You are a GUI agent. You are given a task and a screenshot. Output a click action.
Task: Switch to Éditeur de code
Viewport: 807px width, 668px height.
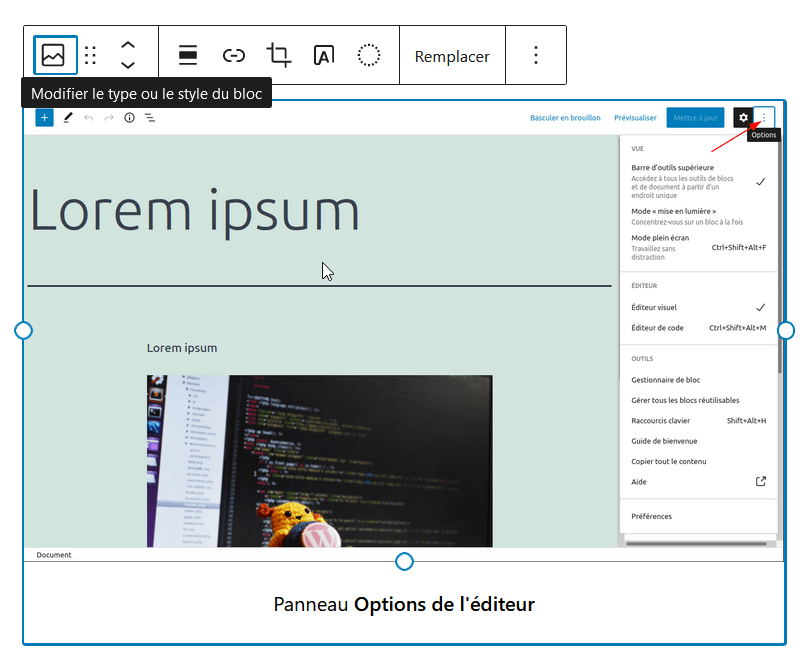(x=698, y=328)
